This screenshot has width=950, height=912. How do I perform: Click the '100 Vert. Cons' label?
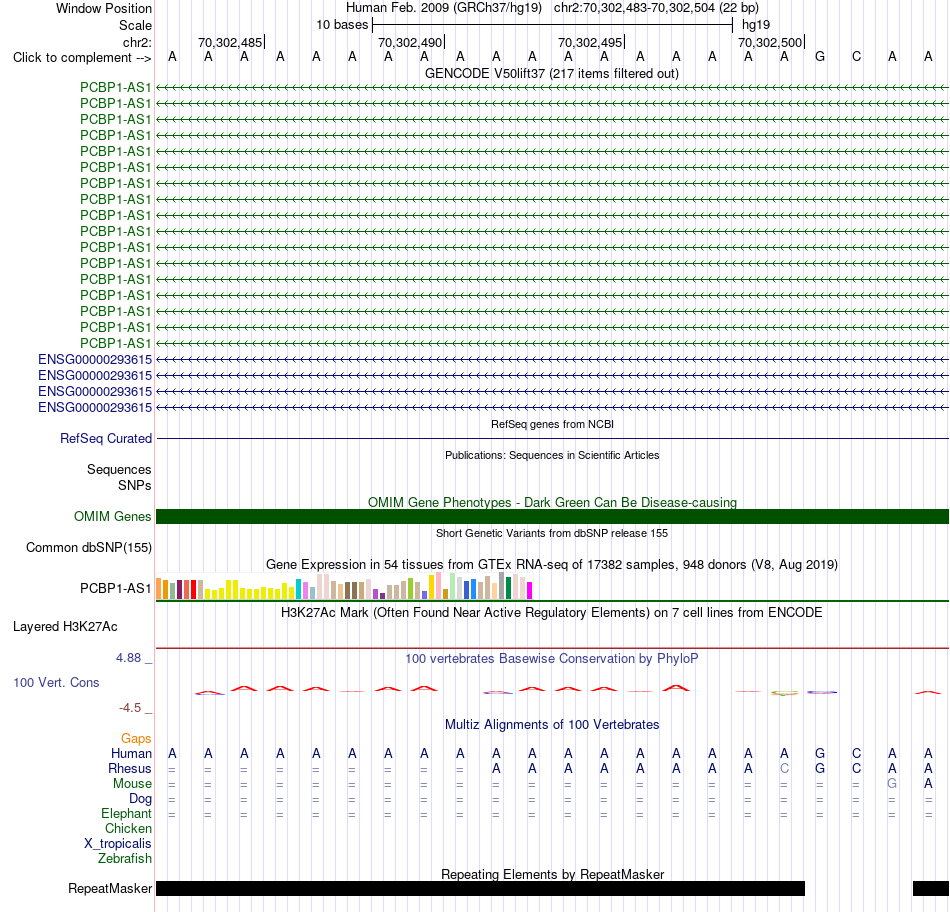click(56, 682)
